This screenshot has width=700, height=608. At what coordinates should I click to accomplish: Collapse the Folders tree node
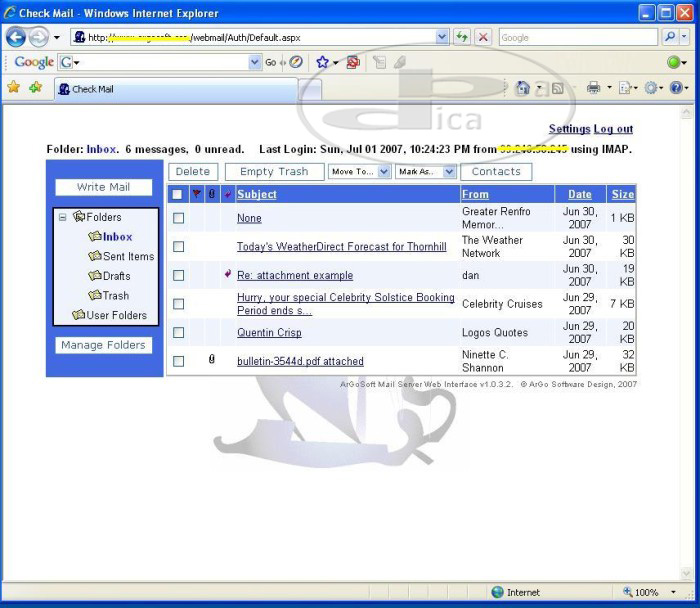pyautogui.click(x=63, y=217)
